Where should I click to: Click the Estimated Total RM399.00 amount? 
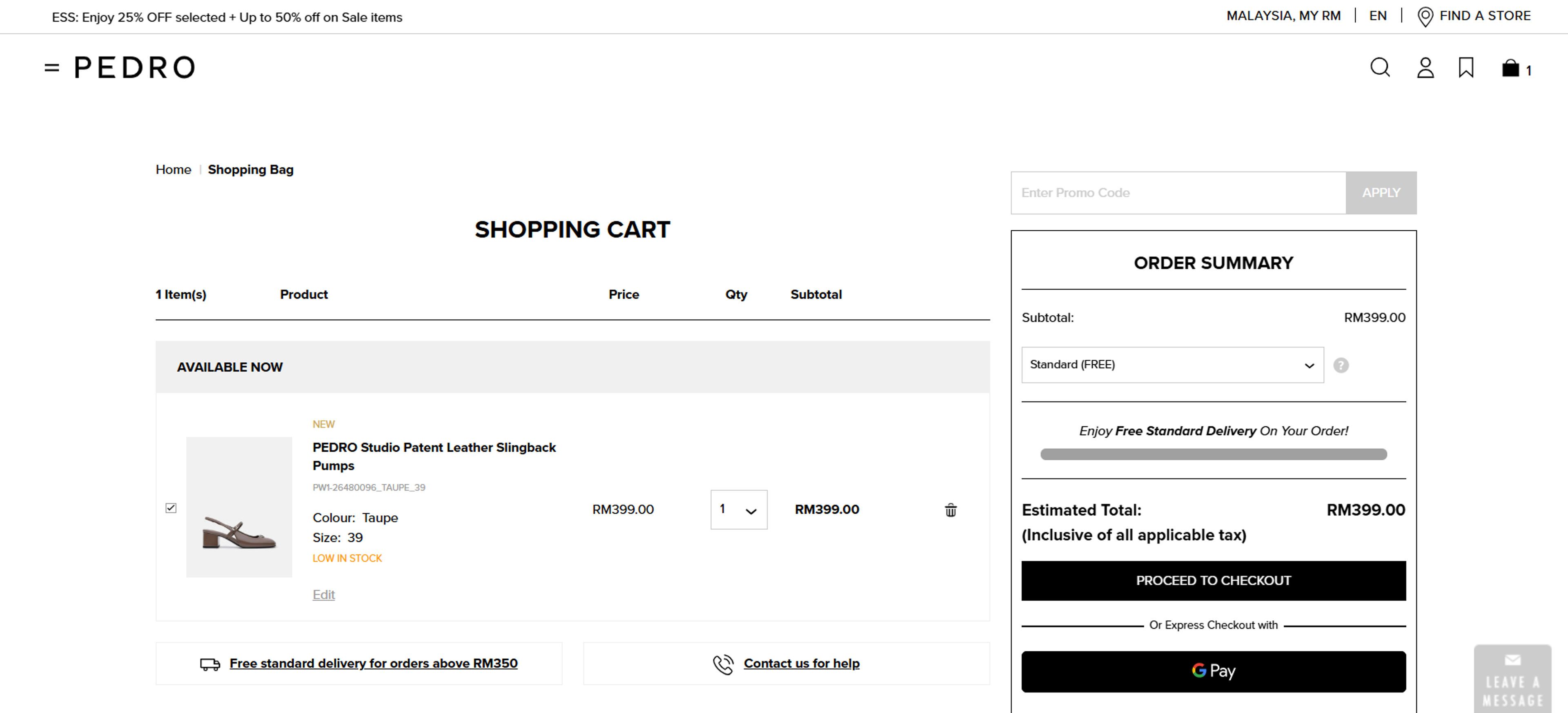point(1365,510)
